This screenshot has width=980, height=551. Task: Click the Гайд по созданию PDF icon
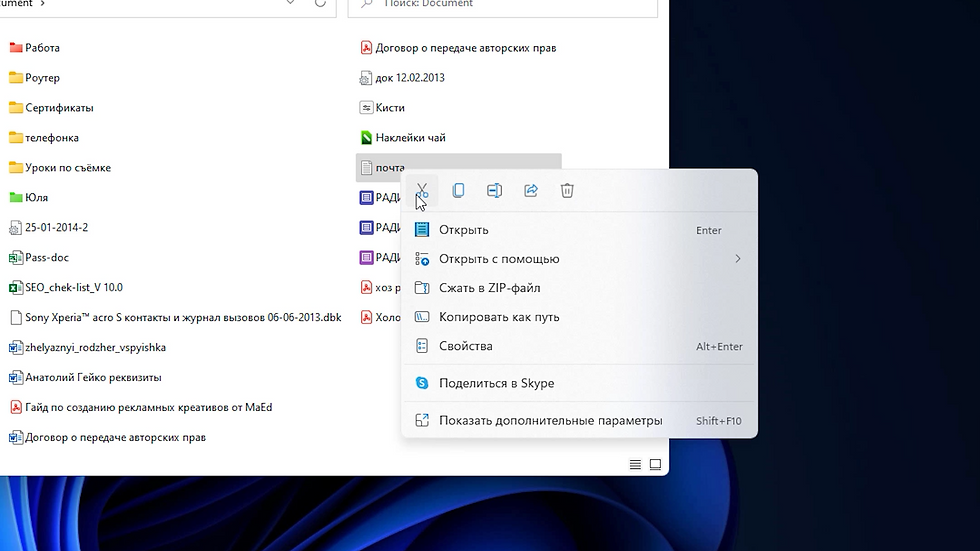16,407
